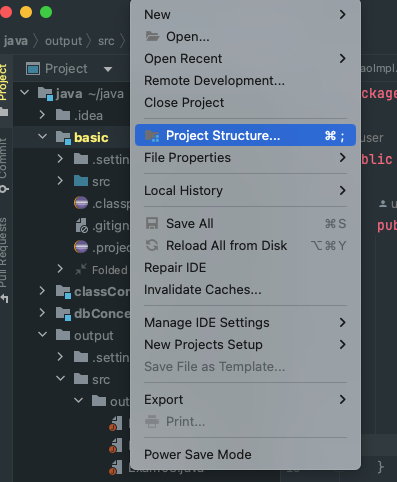Open the Project view dropdown arrow
Viewport: 397px width, 482px height.
tap(108, 69)
